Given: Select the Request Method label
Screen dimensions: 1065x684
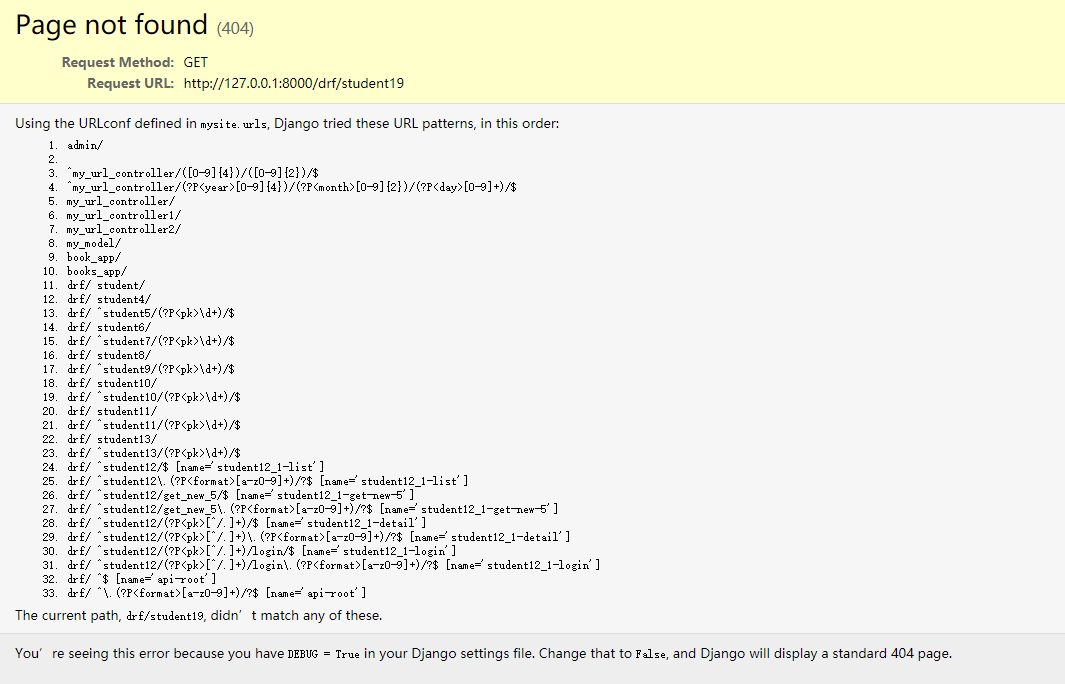Looking at the screenshot, I should 118,62.
